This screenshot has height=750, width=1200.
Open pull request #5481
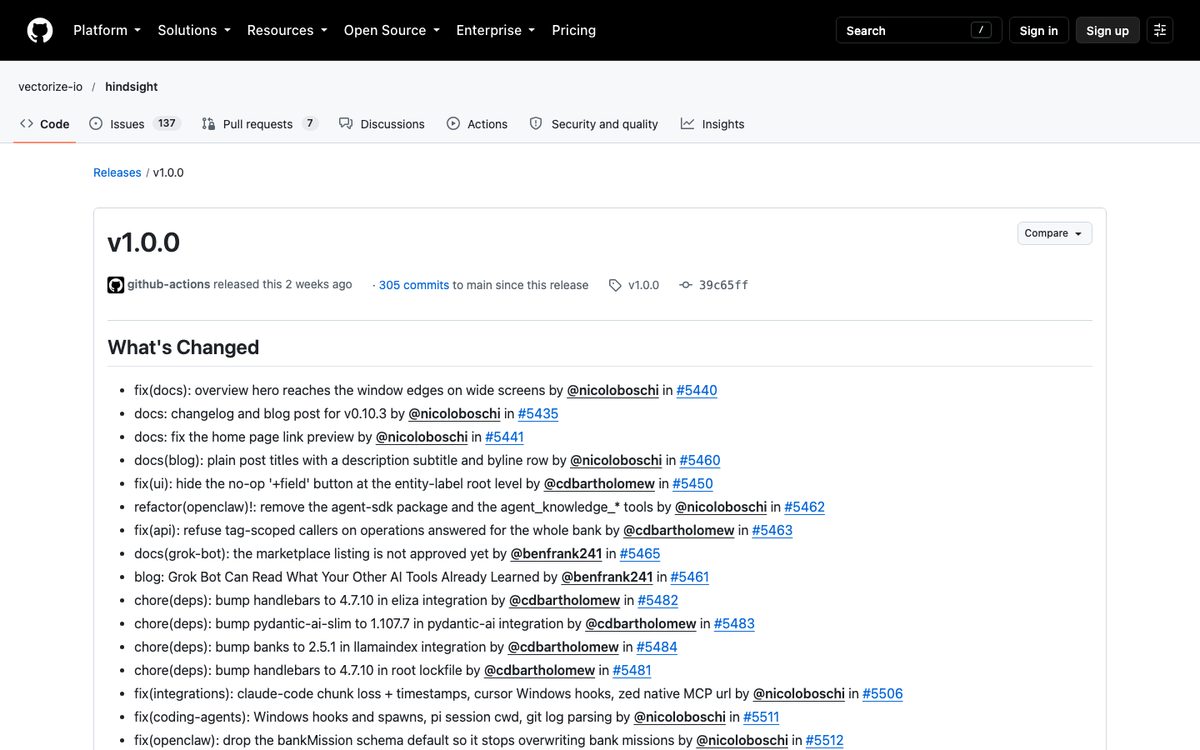[632, 670]
